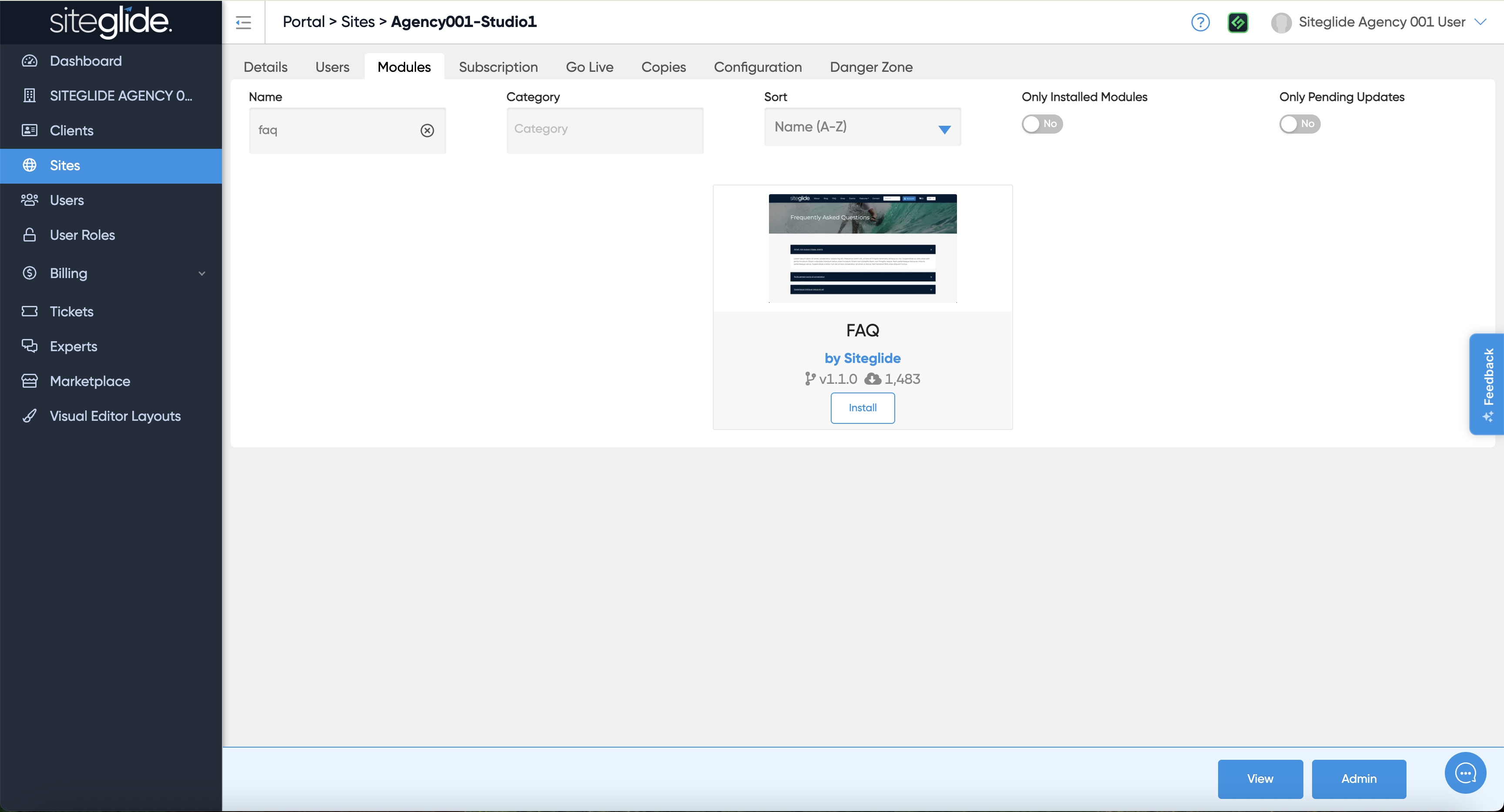Image resolution: width=1504 pixels, height=812 pixels.
Task: Open the help question mark icon
Action: click(1200, 22)
